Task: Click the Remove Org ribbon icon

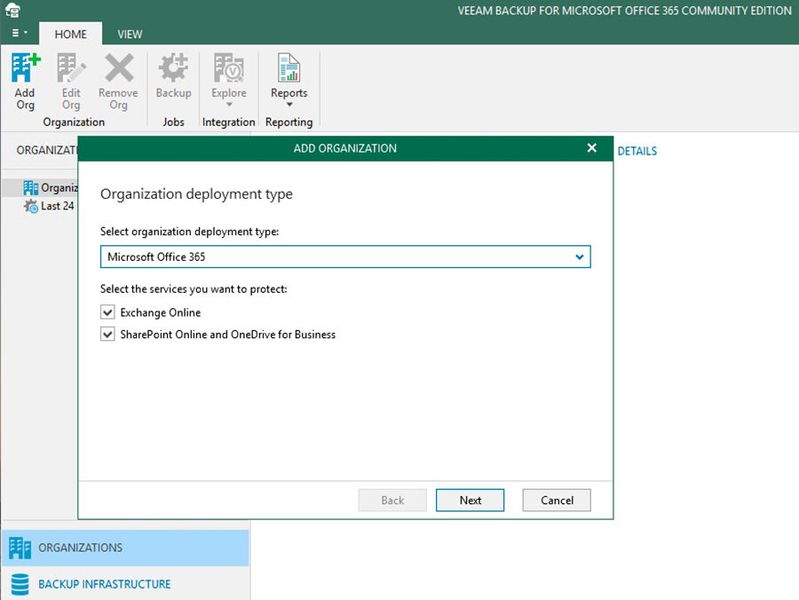Action: 118,68
